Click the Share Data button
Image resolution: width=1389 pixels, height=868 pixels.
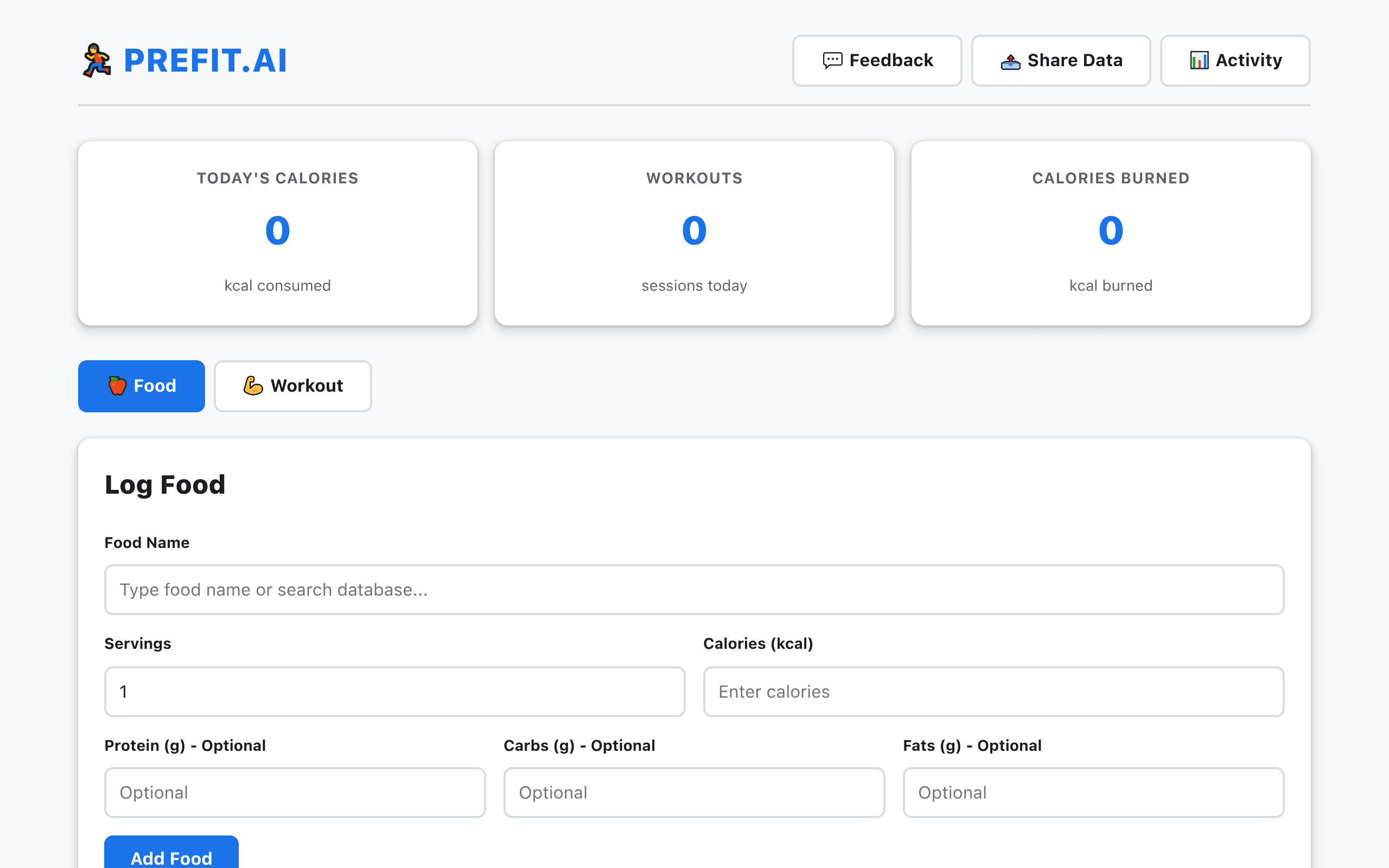pos(1061,60)
